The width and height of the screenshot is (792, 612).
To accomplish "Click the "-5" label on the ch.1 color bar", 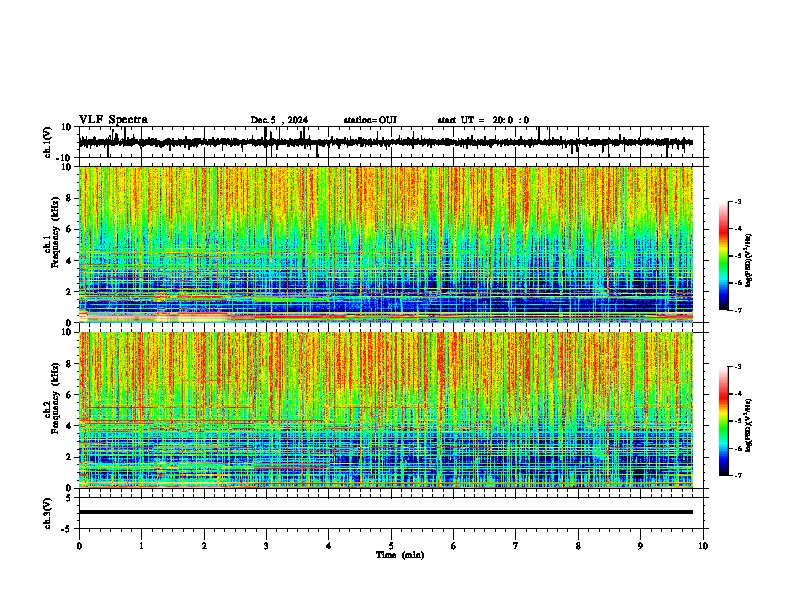I will pos(737,256).
